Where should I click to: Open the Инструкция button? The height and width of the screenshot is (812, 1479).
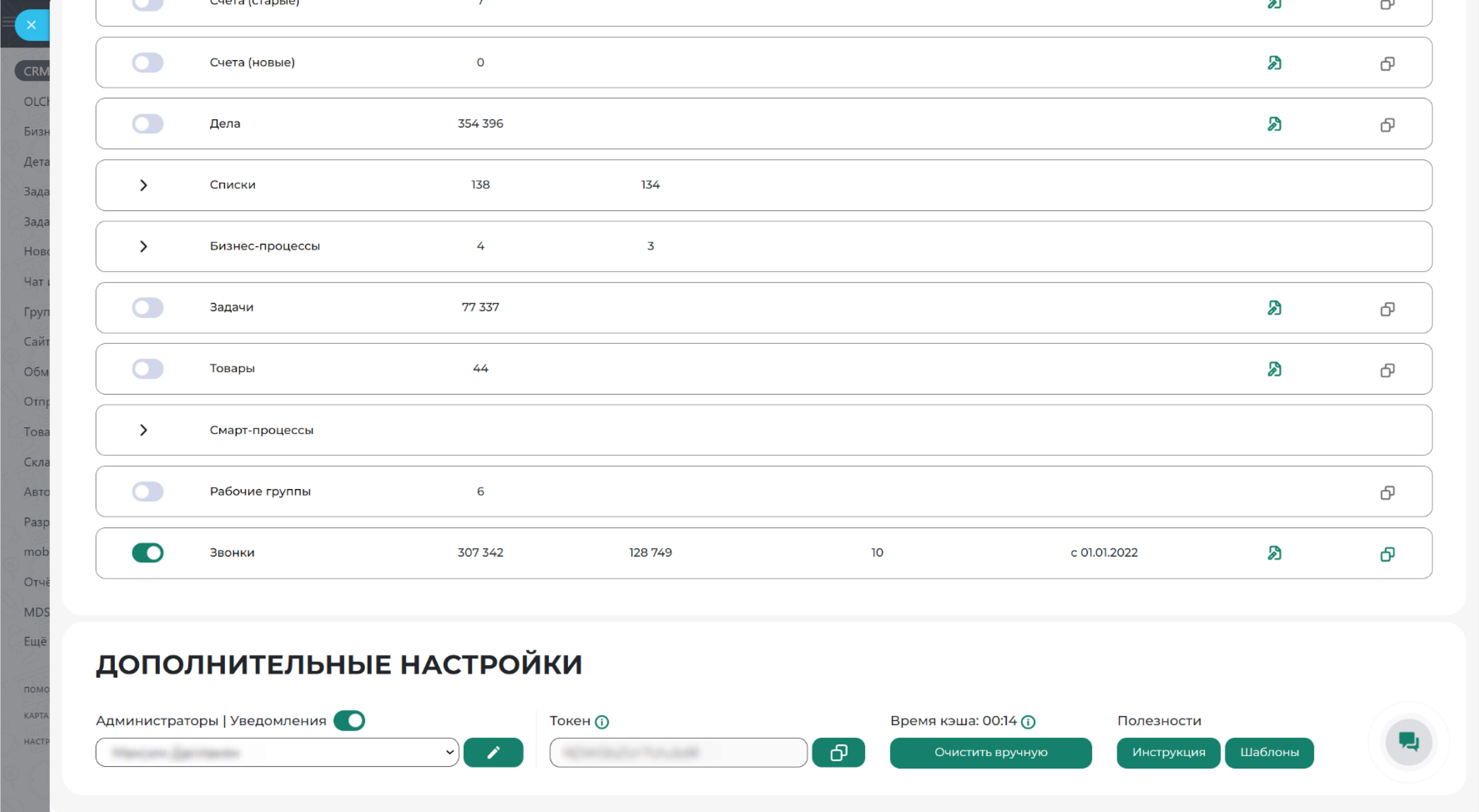pos(1168,752)
